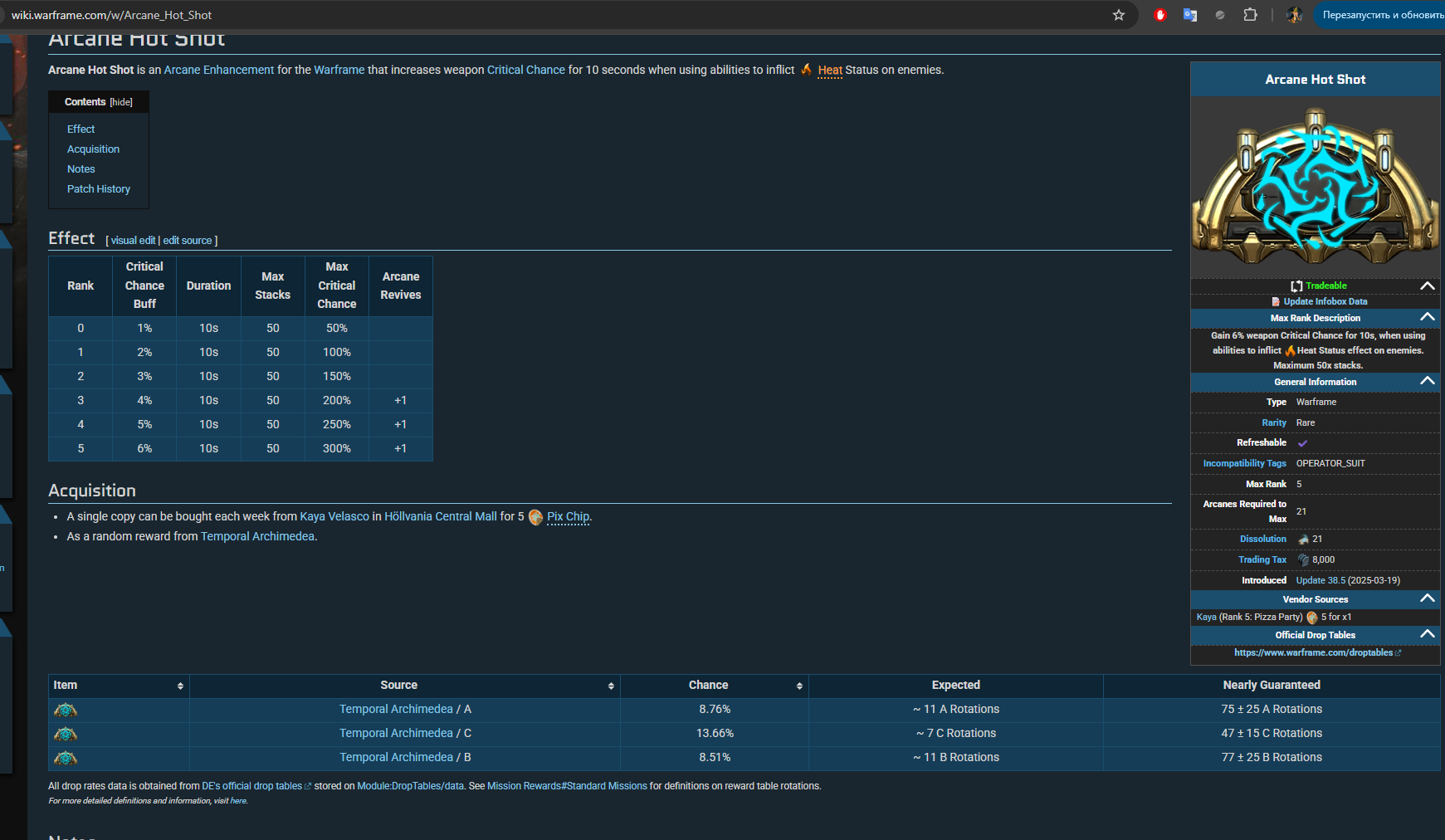Viewport: 1445px width, 840px height.
Task: Open the Pix Chip link
Action: (x=569, y=516)
